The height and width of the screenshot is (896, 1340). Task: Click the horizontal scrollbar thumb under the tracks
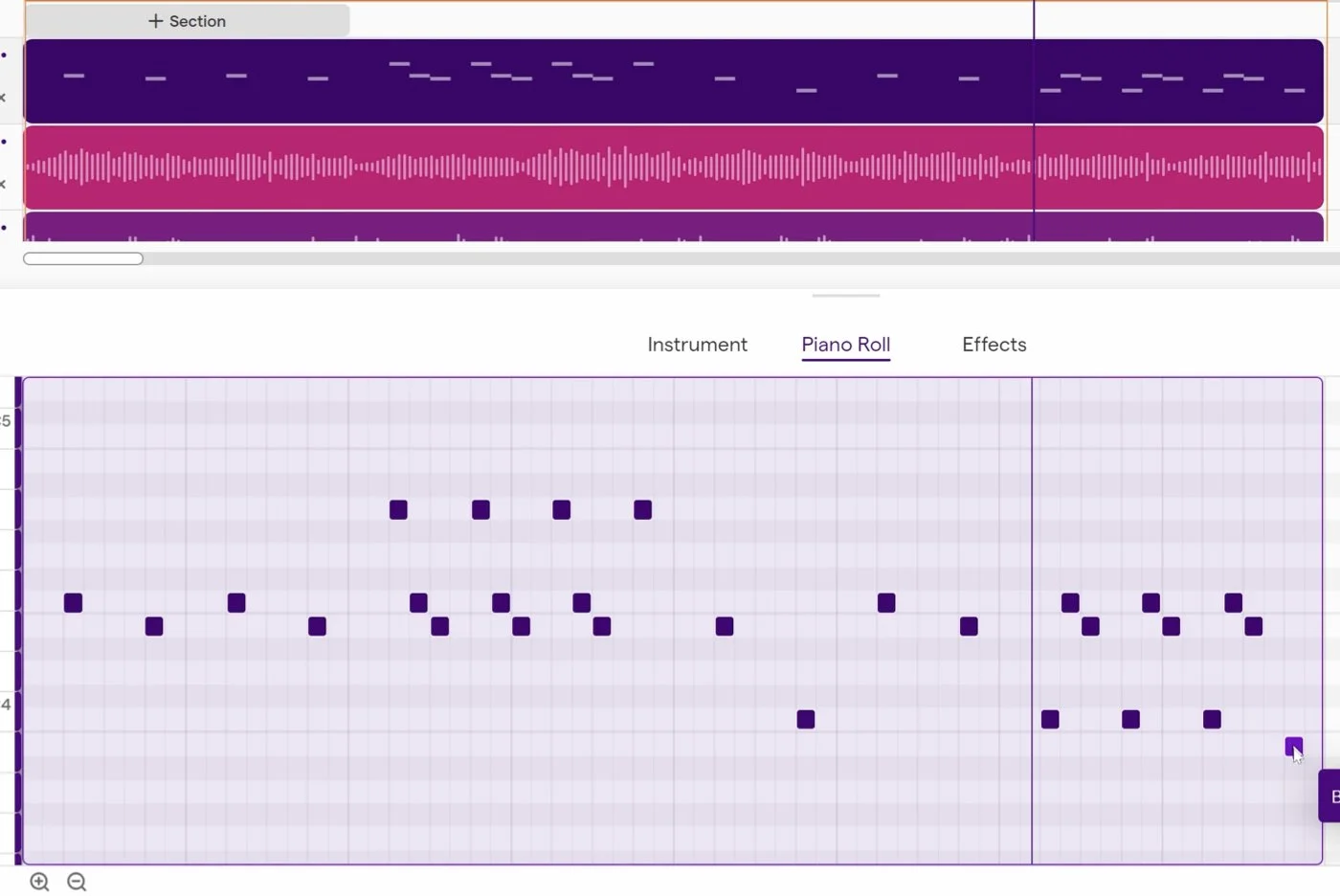coord(83,258)
